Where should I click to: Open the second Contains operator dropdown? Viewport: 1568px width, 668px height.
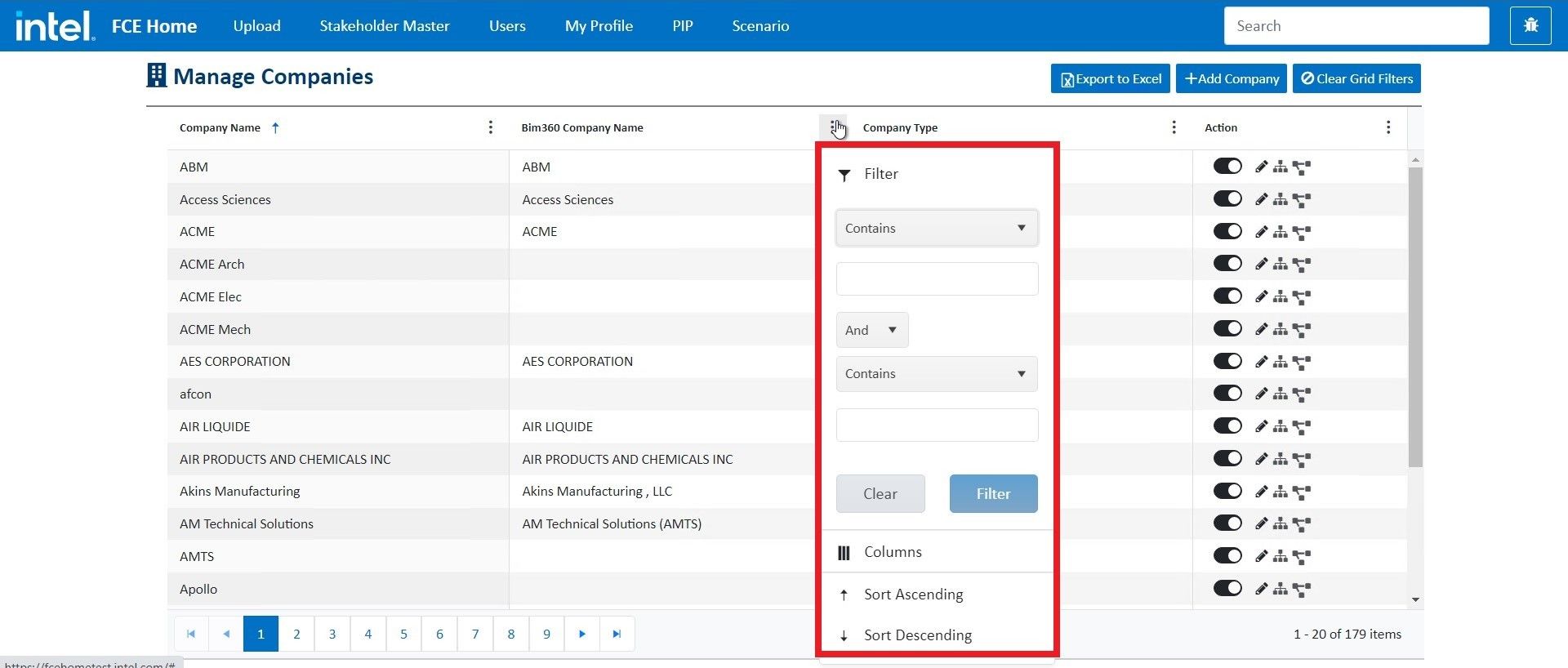point(937,374)
